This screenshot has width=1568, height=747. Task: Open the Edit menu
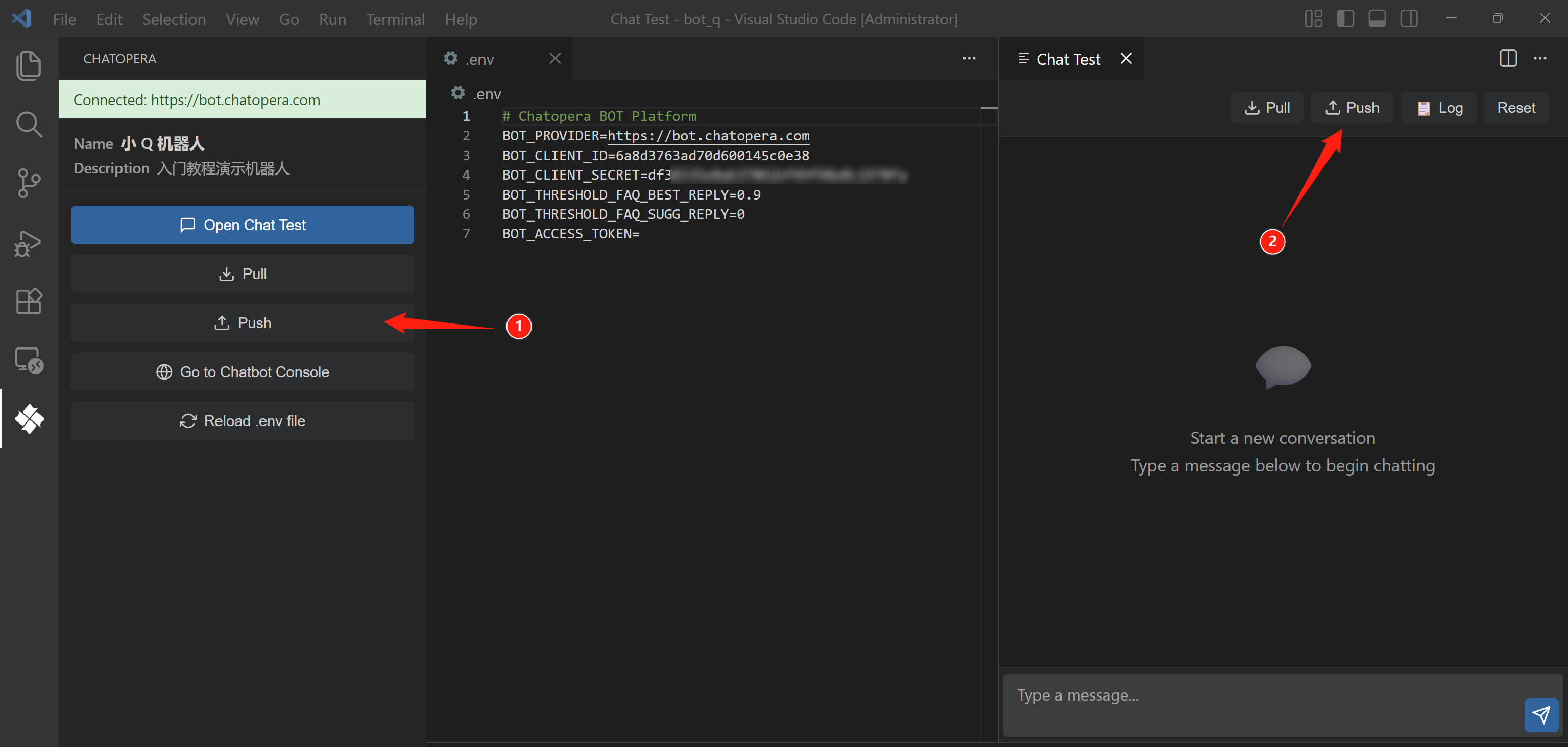tap(109, 19)
